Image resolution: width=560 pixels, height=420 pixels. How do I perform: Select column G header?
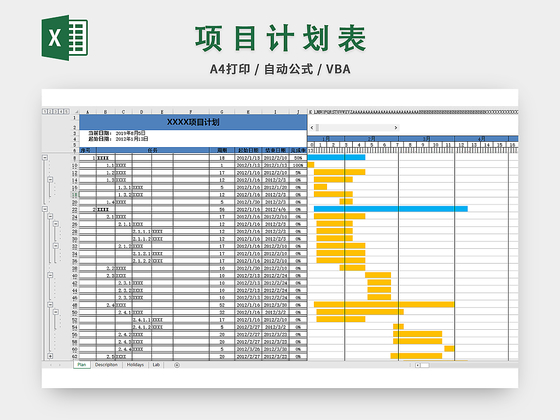click(222, 112)
